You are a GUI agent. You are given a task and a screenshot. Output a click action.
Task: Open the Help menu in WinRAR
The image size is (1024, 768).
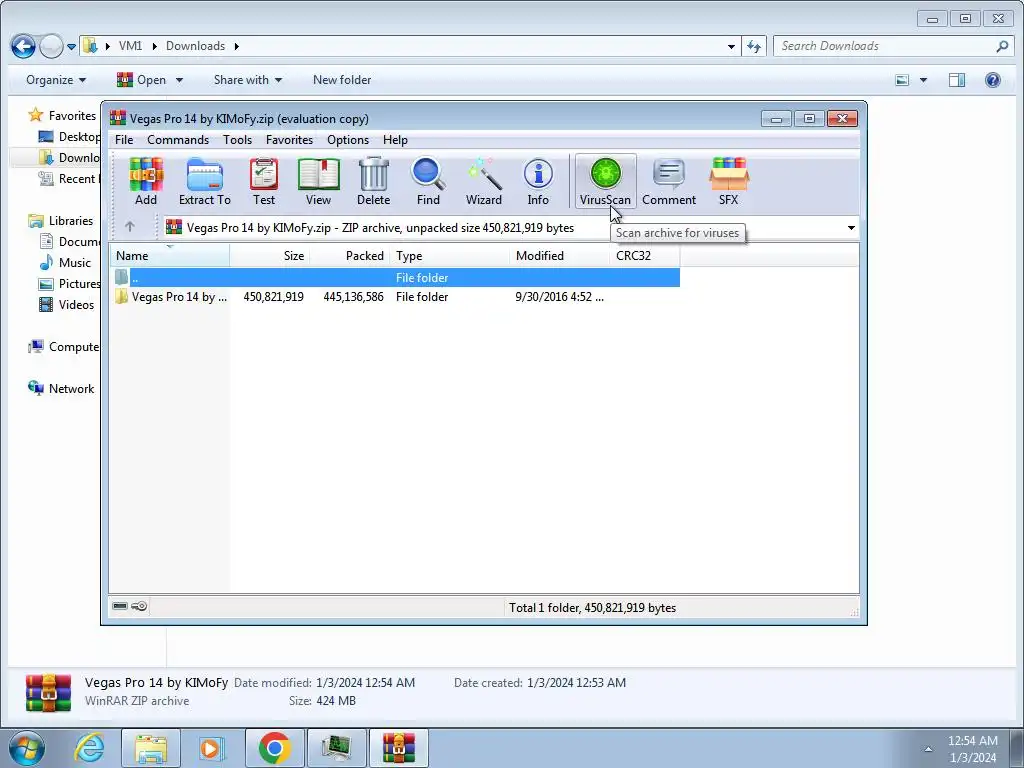(395, 140)
